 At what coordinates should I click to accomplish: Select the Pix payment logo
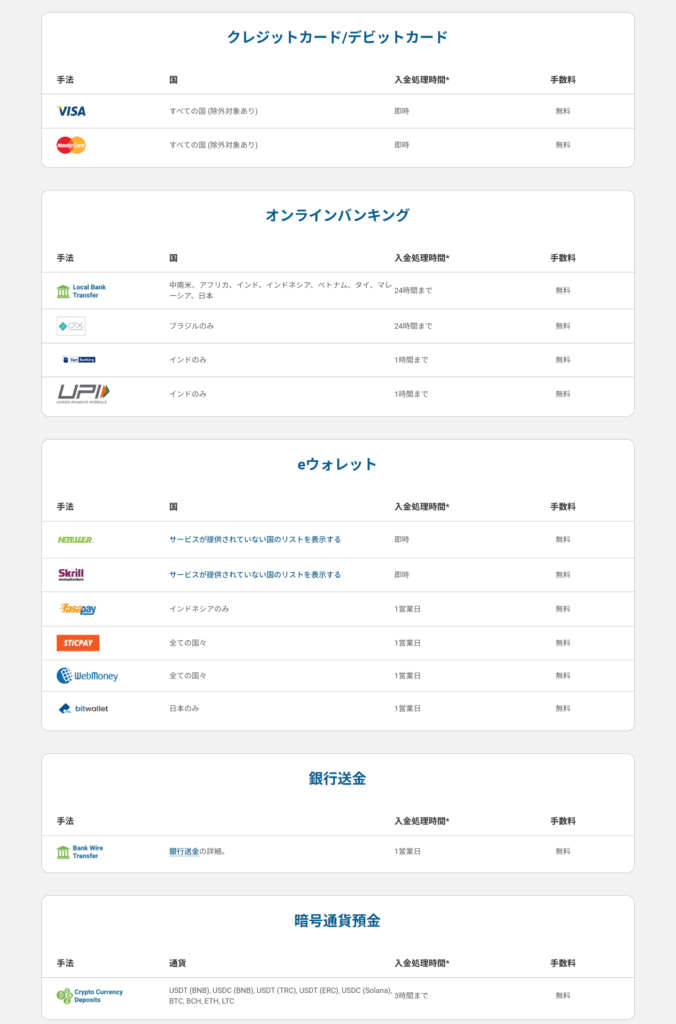(71, 326)
